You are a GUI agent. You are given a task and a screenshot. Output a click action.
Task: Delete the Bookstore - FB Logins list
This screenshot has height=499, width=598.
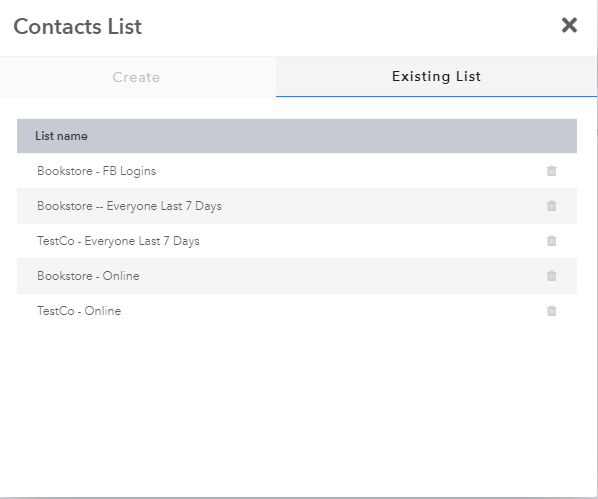pyautogui.click(x=551, y=171)
